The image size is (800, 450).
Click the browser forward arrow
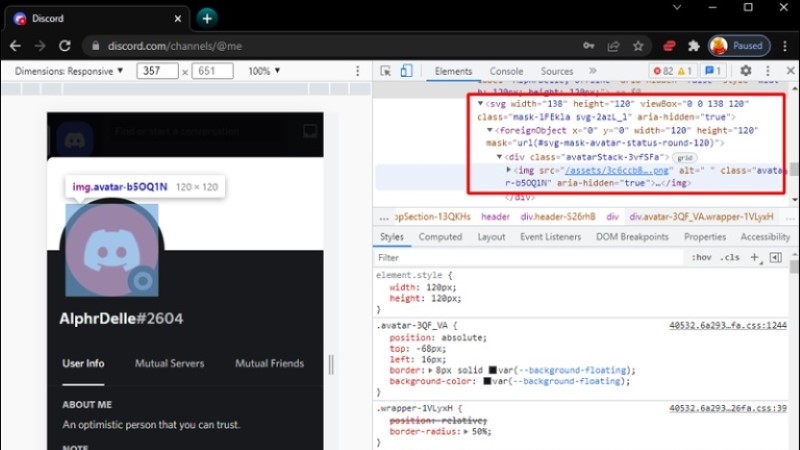(x=40, y=46)
